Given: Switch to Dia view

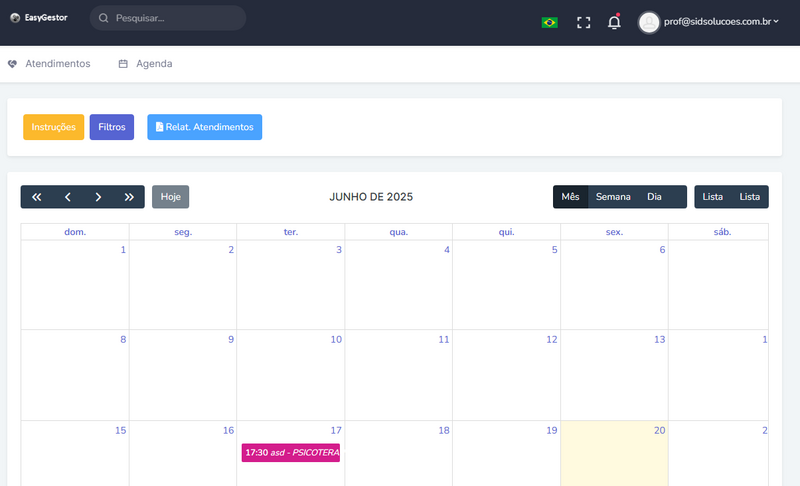Looking at the screenshot, I should pyautogui.click(x=654, y=197).
